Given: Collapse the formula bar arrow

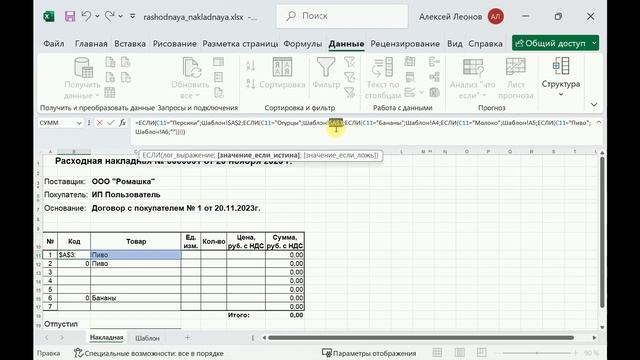Looking at the screenshot, I should point(598,122).
